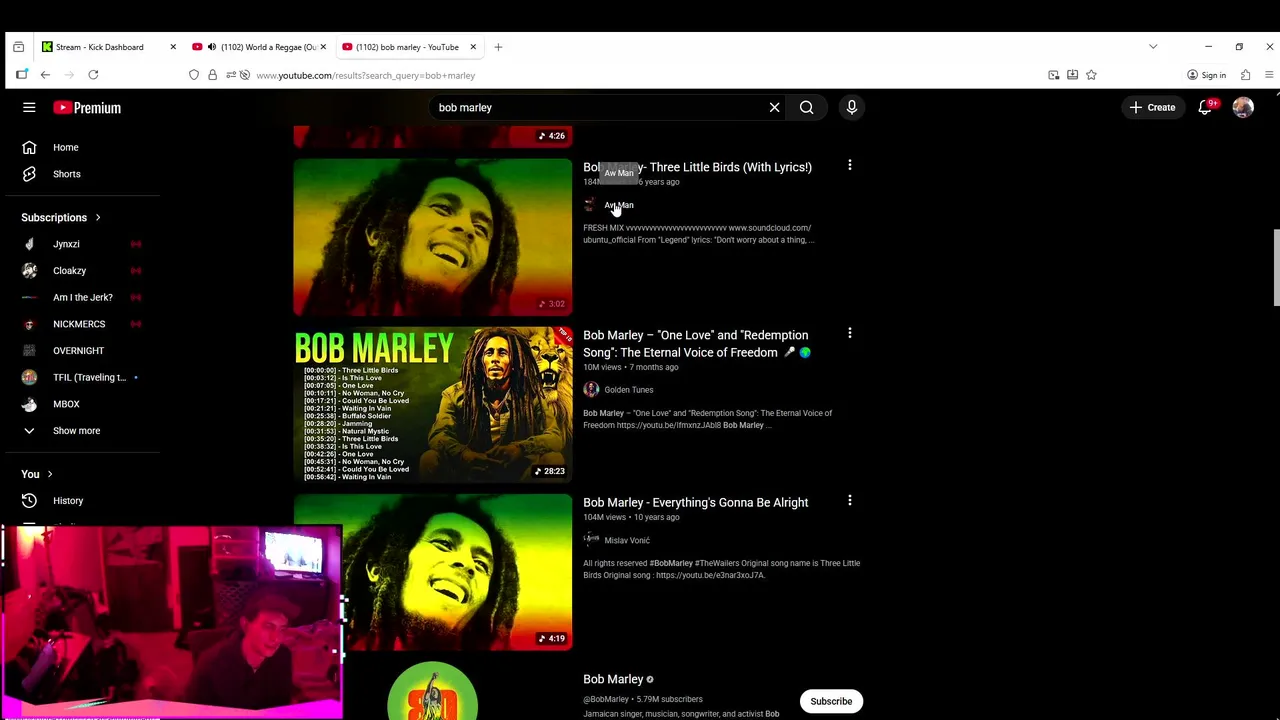
Task: Open the YouTube hamburger guide menu
Action: 29,107
